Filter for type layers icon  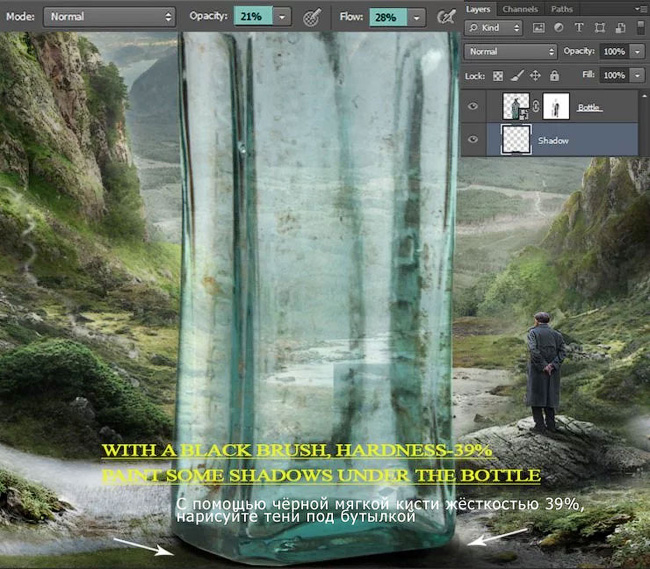[579, 28]
